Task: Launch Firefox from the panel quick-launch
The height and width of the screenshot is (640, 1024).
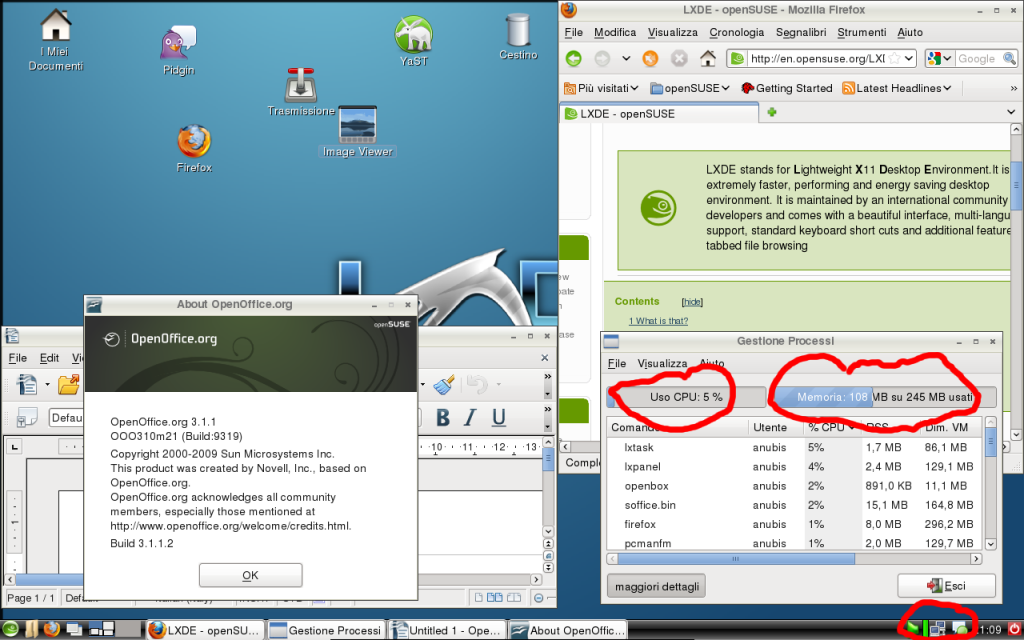Action: click(52, 630)
